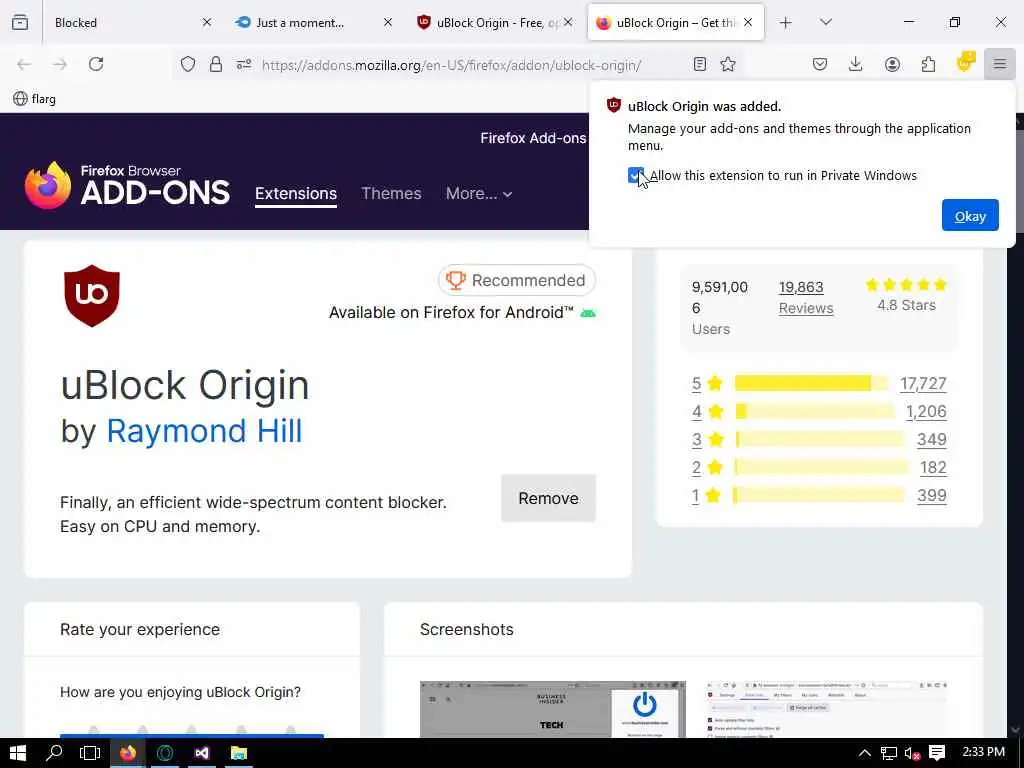
Task: Click the 4 star rating bar
Action: [x=815, y=411]
